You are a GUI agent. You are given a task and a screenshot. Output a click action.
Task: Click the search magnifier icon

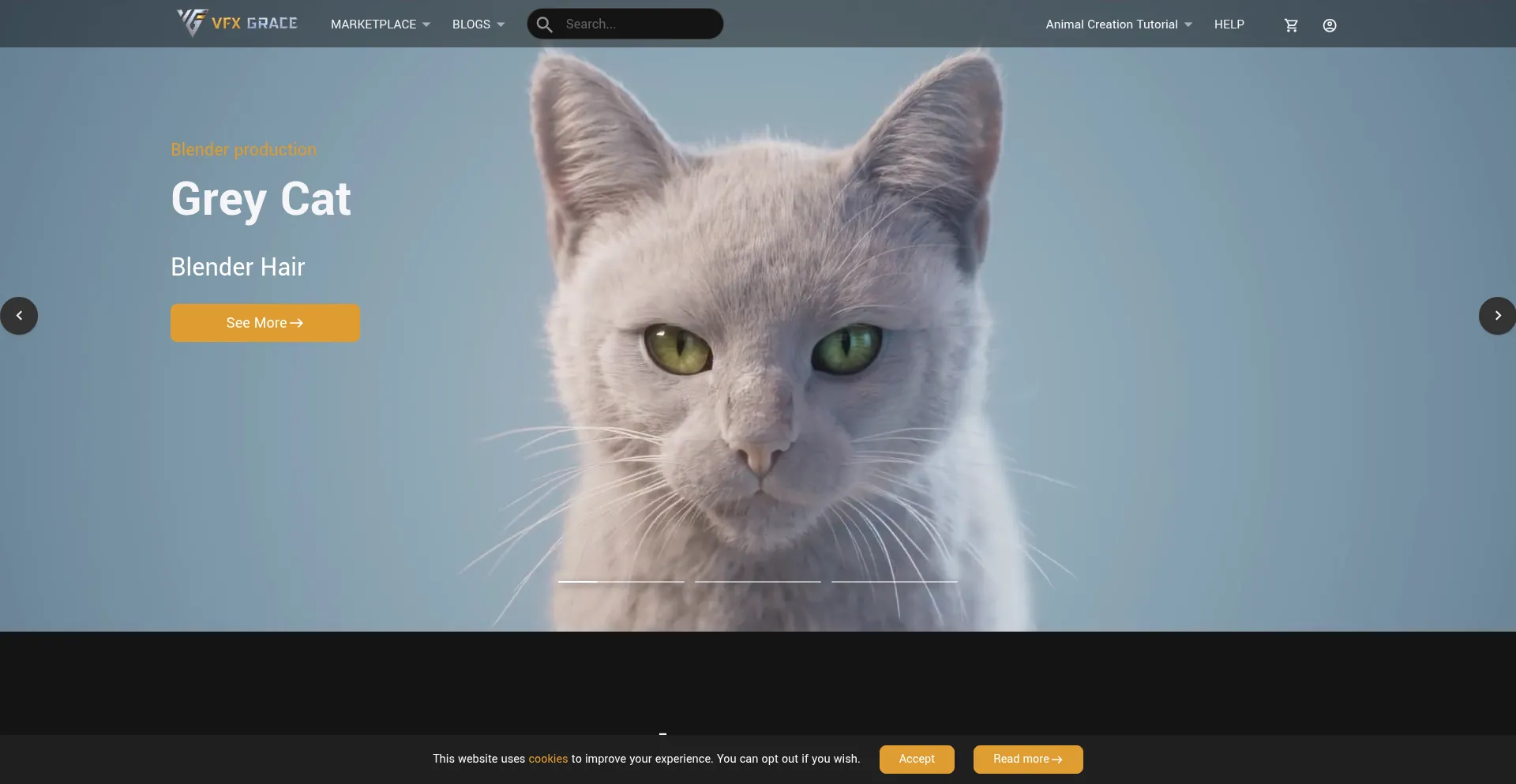click(544, 24)
